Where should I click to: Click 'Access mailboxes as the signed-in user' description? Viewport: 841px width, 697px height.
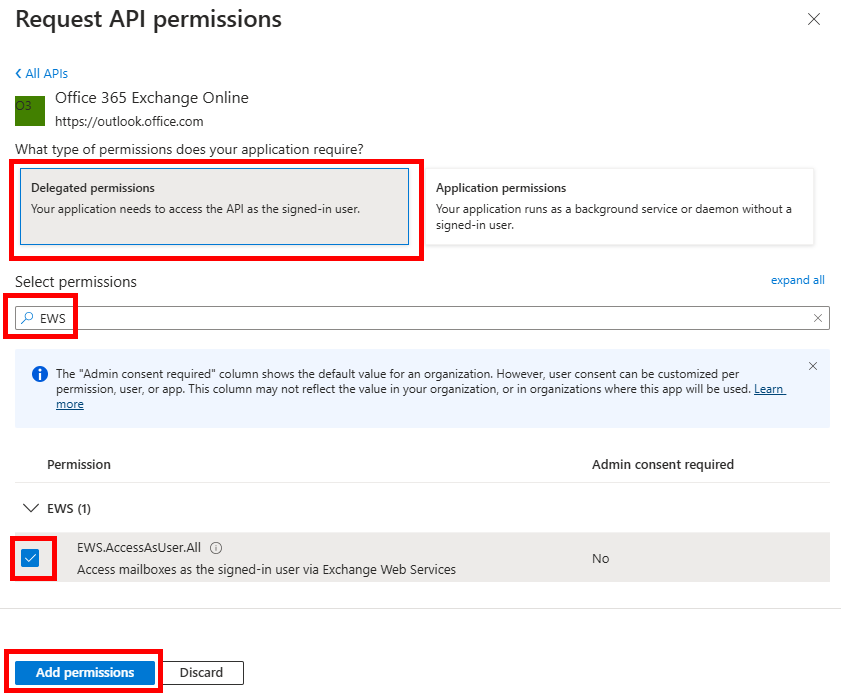(267, 569)
